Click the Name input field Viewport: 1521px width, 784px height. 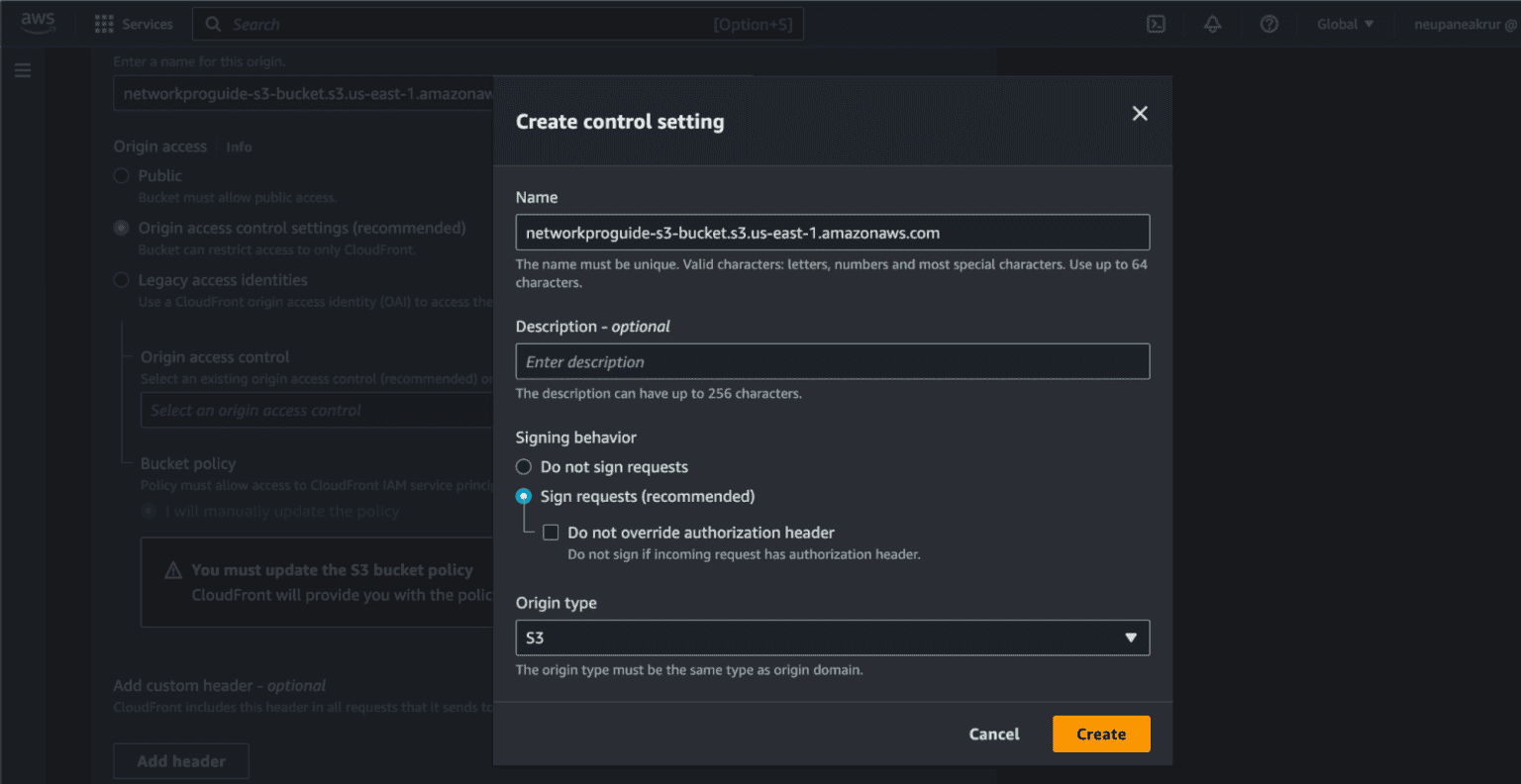(x=832, y=233)
